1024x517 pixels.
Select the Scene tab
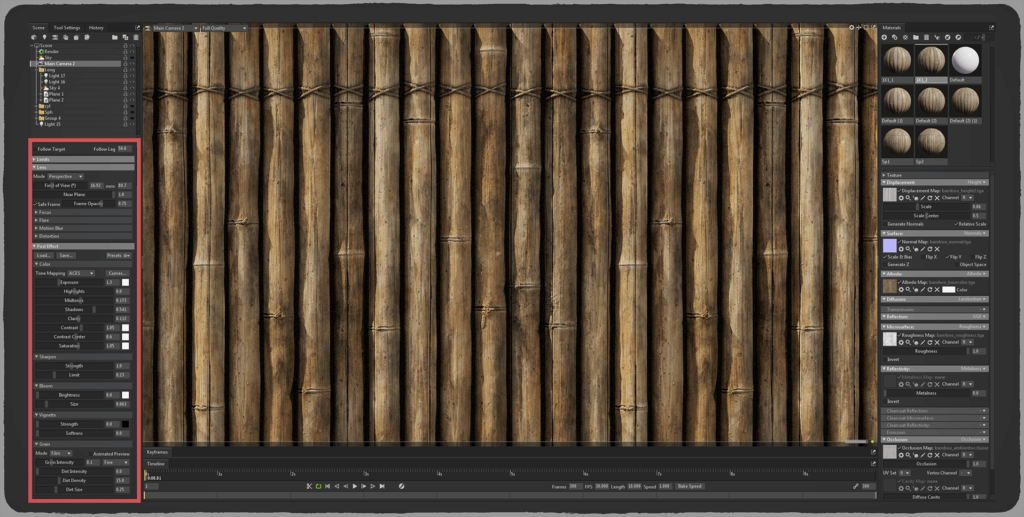39,27
